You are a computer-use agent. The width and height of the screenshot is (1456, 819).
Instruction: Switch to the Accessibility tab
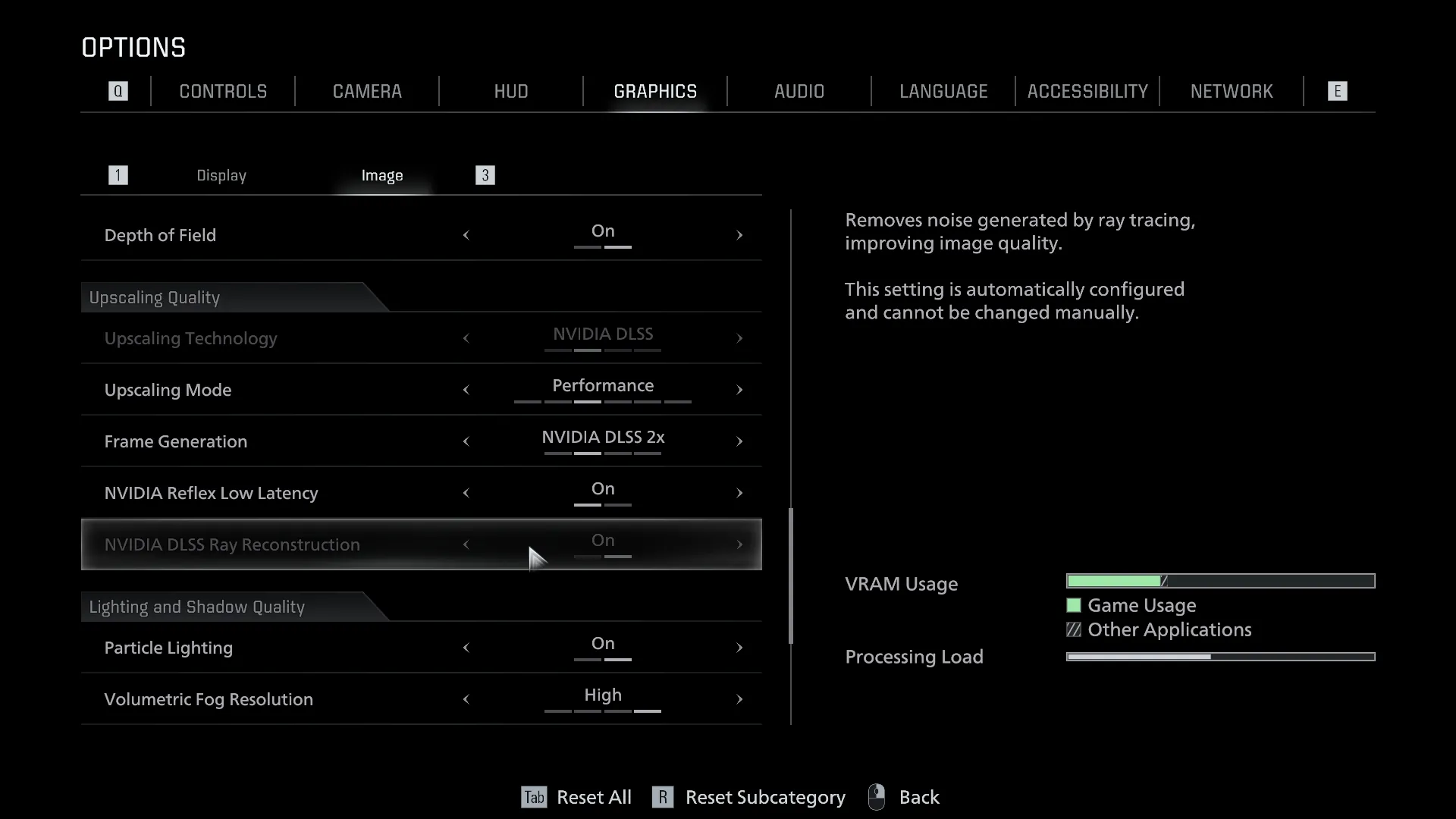pos(1087,91)
